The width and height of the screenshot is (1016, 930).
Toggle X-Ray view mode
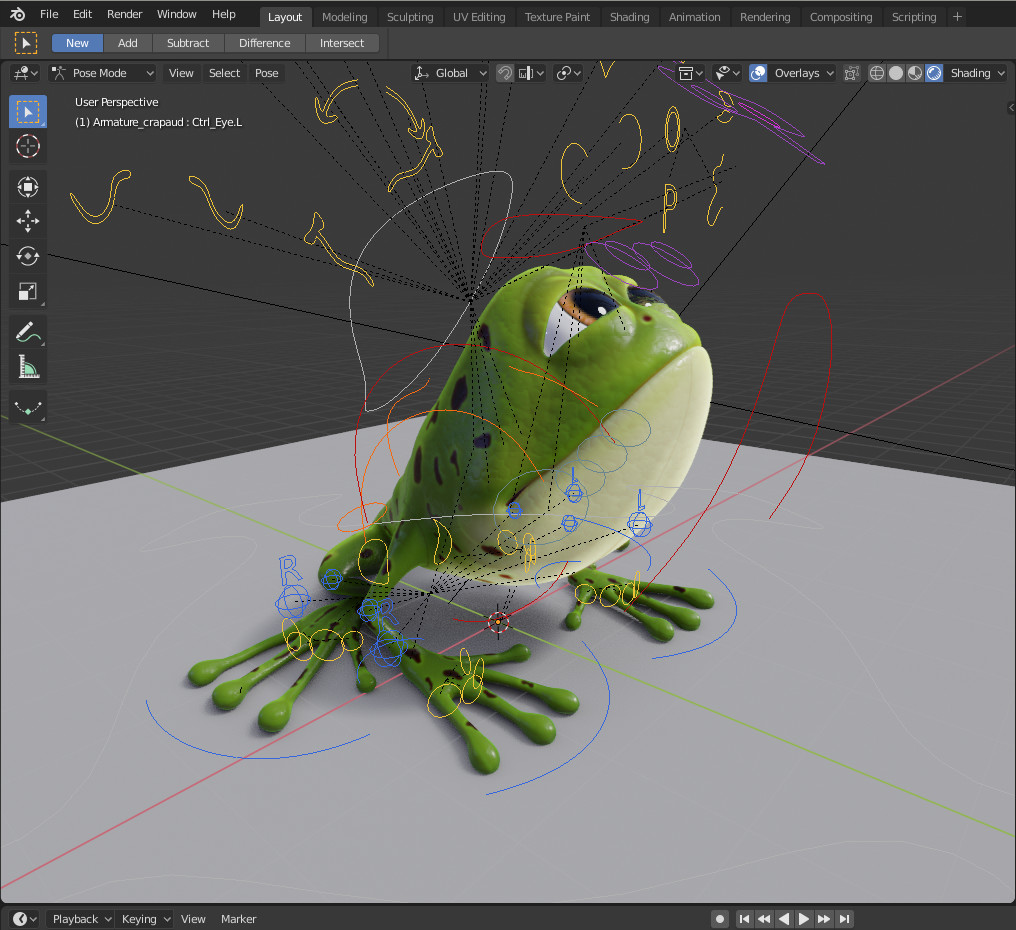click(x=851, y=73)
